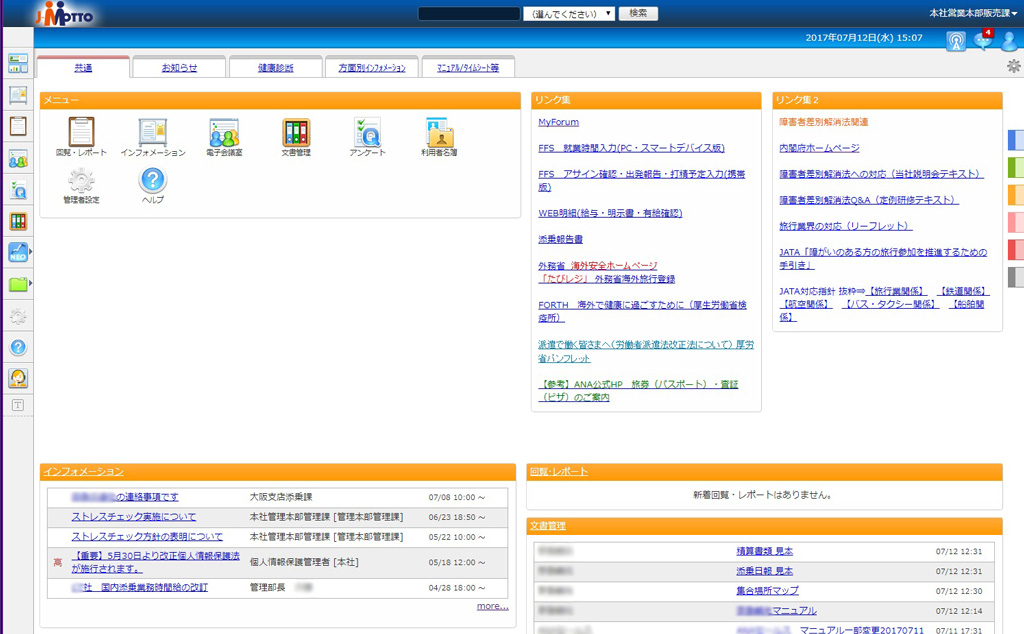
Task: Expand the NEO sidebar flyout arrow
Action: (x=33, y=252)
